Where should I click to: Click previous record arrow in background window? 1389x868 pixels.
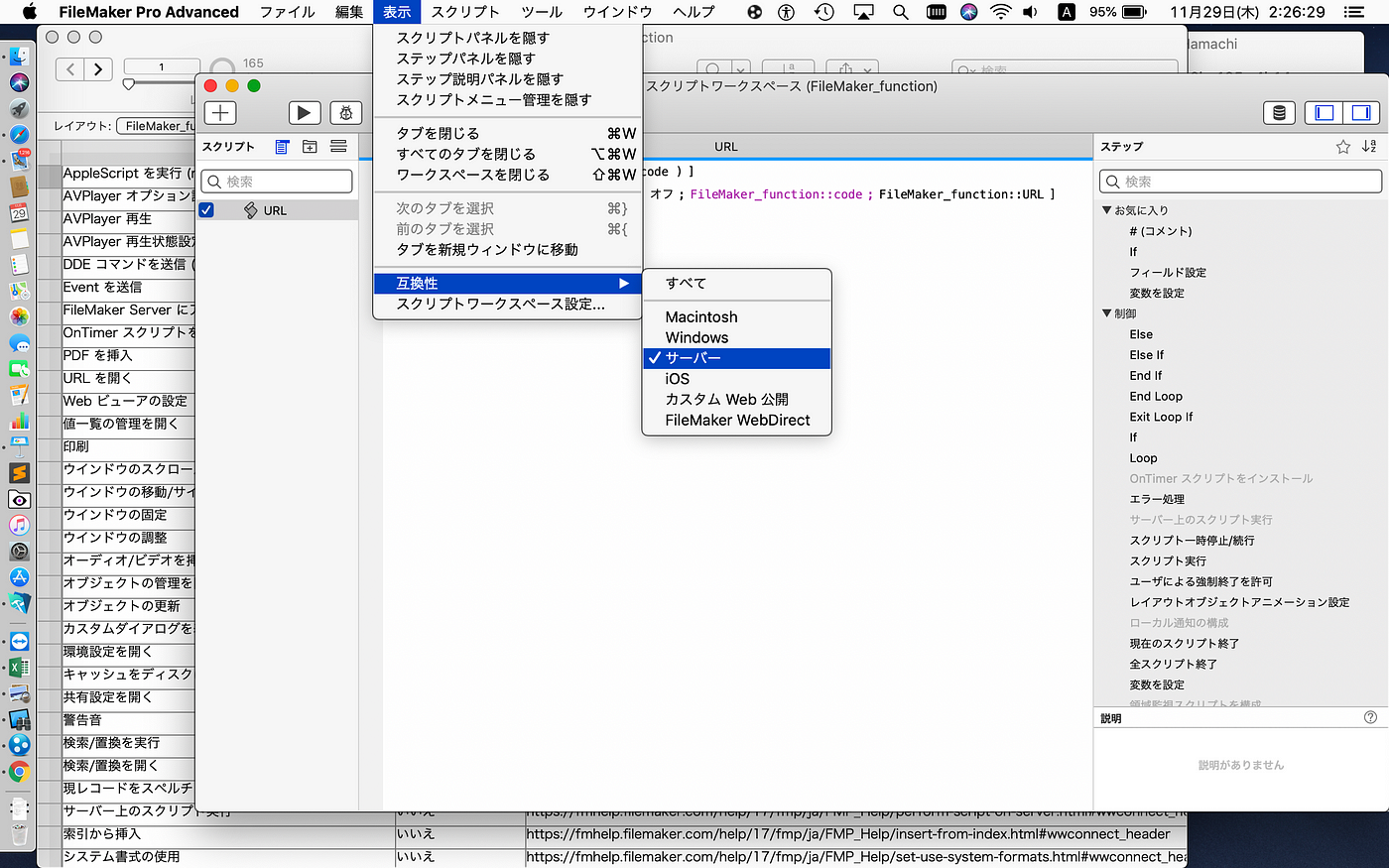click(69, 68)
